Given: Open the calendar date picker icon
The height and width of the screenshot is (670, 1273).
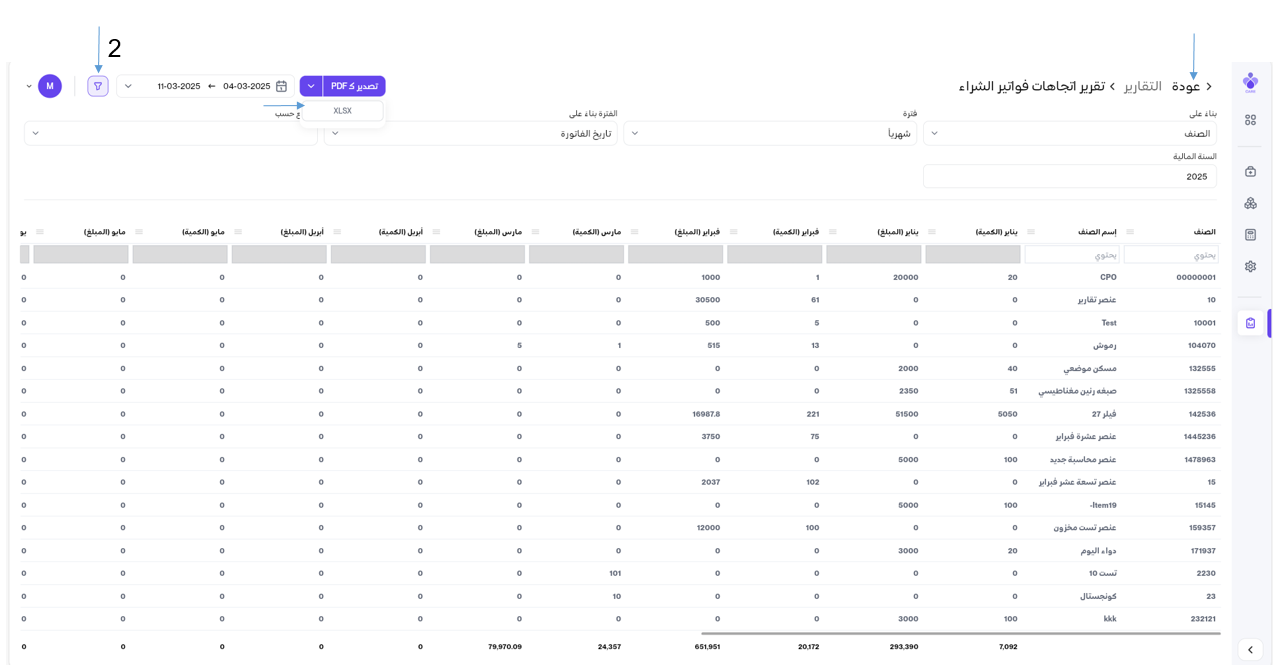Looking at the screenshot, I should coord(282,86).
